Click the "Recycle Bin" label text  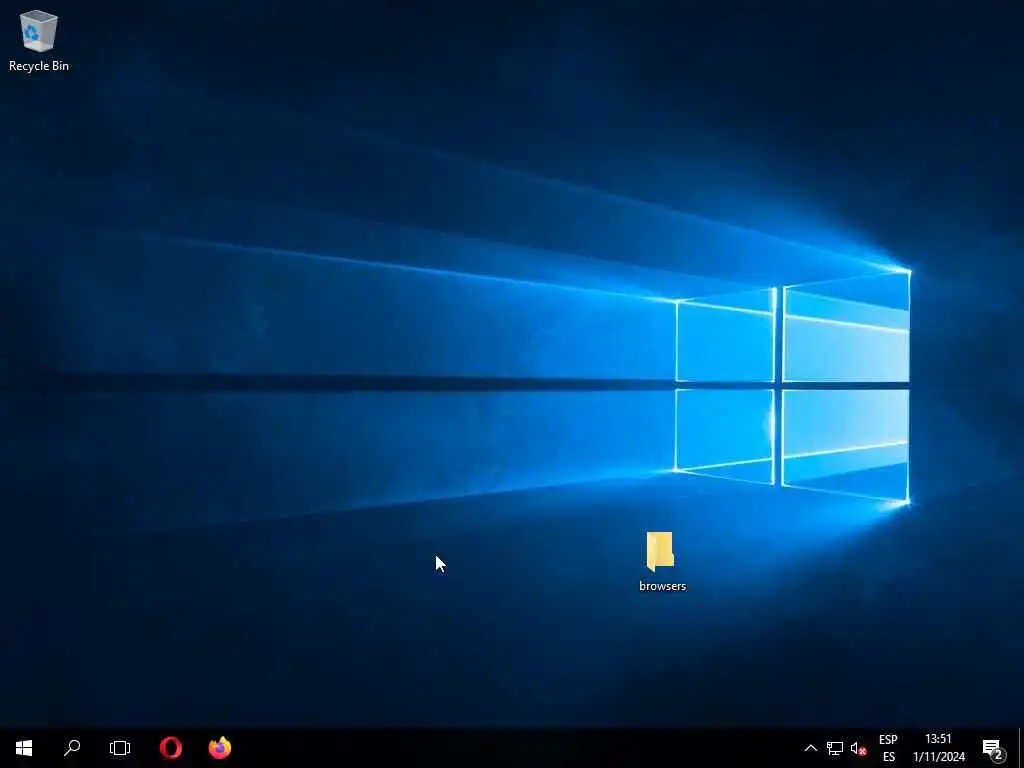pyautogui.click(x=39, y=65)
